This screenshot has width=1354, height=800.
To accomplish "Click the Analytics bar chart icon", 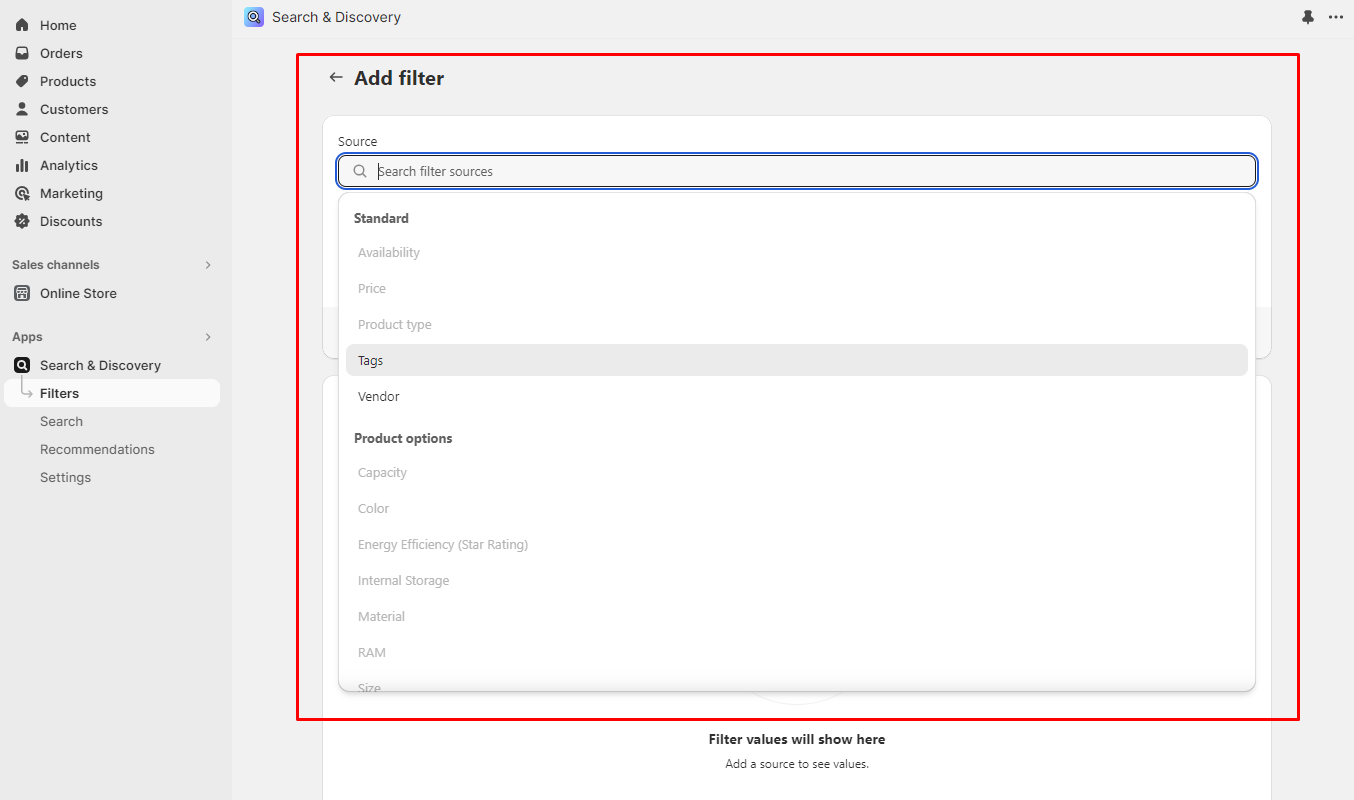I will 22,165.
